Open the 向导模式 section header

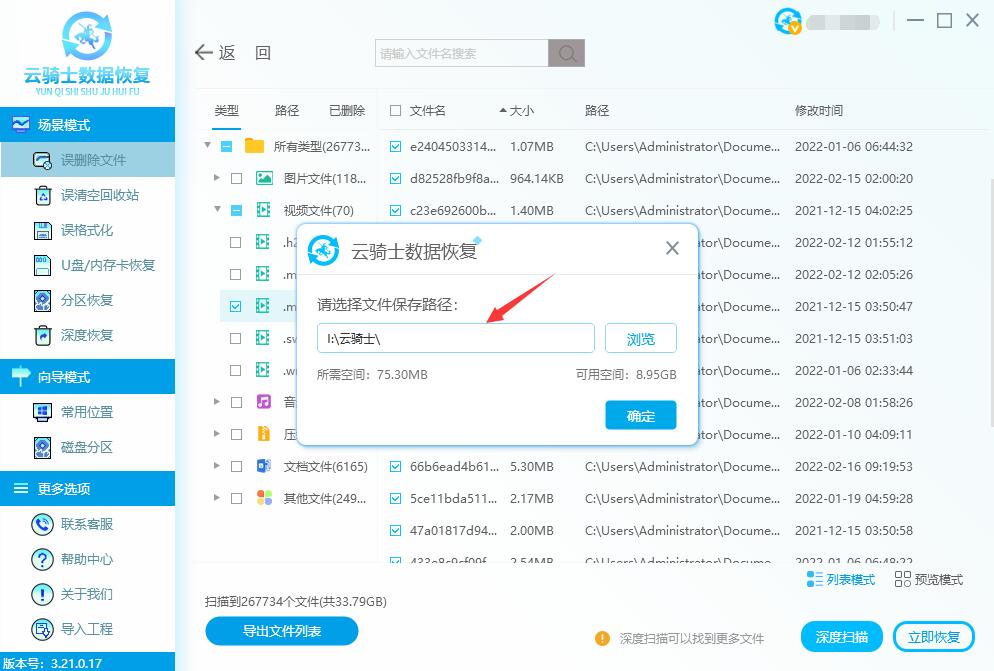pos(87,377)
